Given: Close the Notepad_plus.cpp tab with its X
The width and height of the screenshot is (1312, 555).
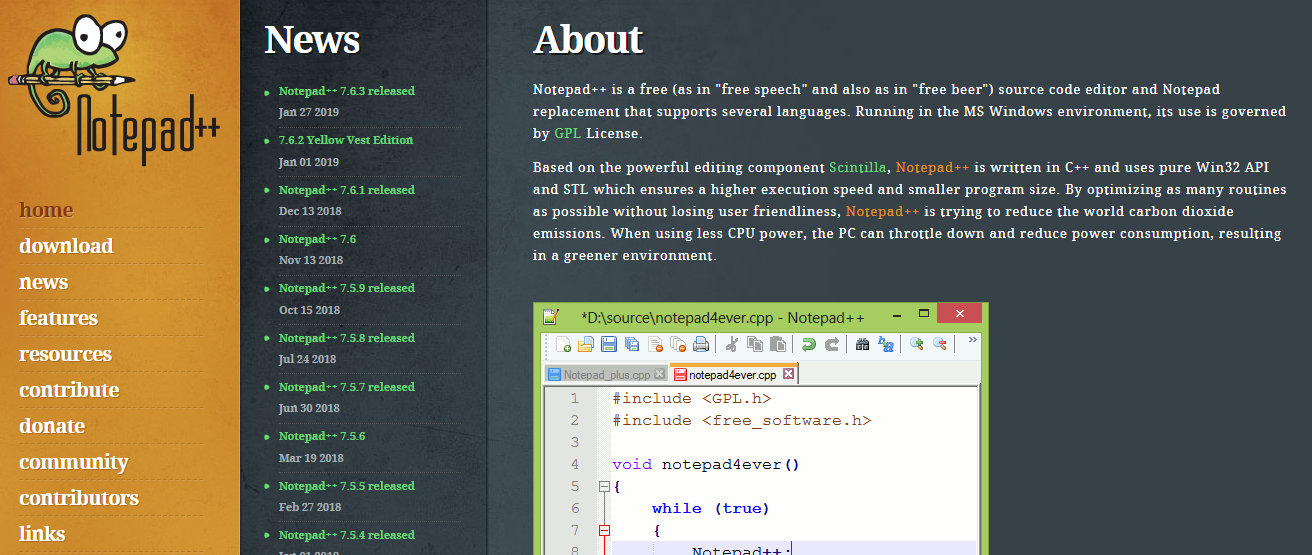Looking at the screenshot, I should coord(659,374).
